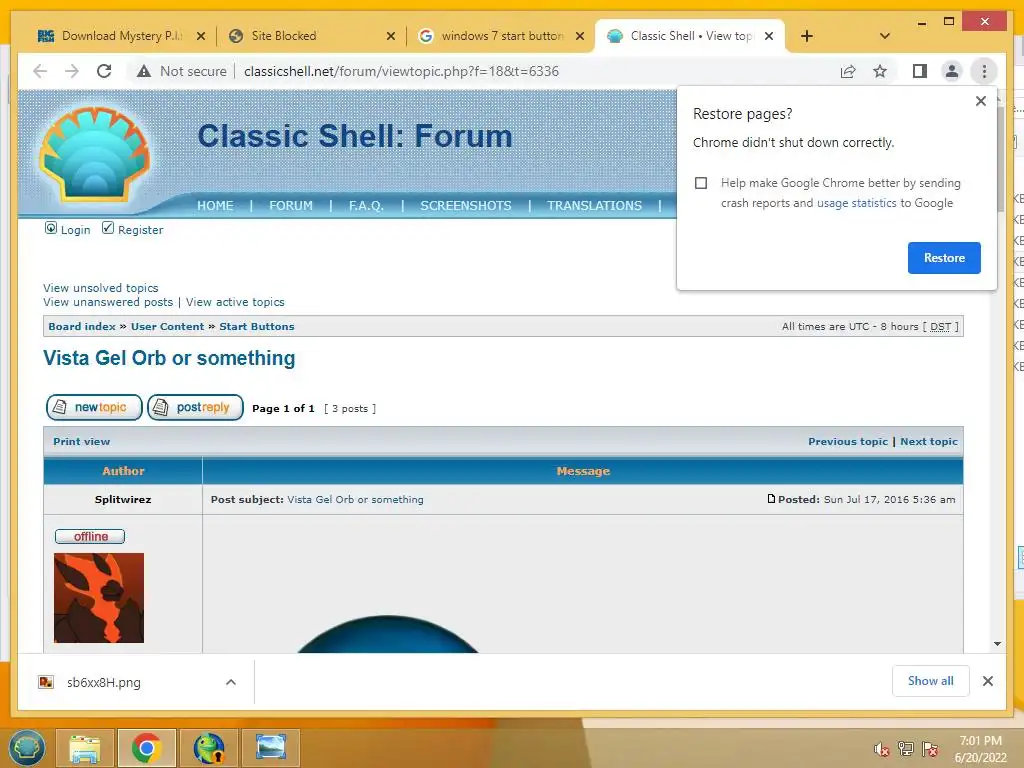Open SCREENSHOTS in forum navigation
The width and height of the screenshot is (1024, 768).
coord(466,205)
